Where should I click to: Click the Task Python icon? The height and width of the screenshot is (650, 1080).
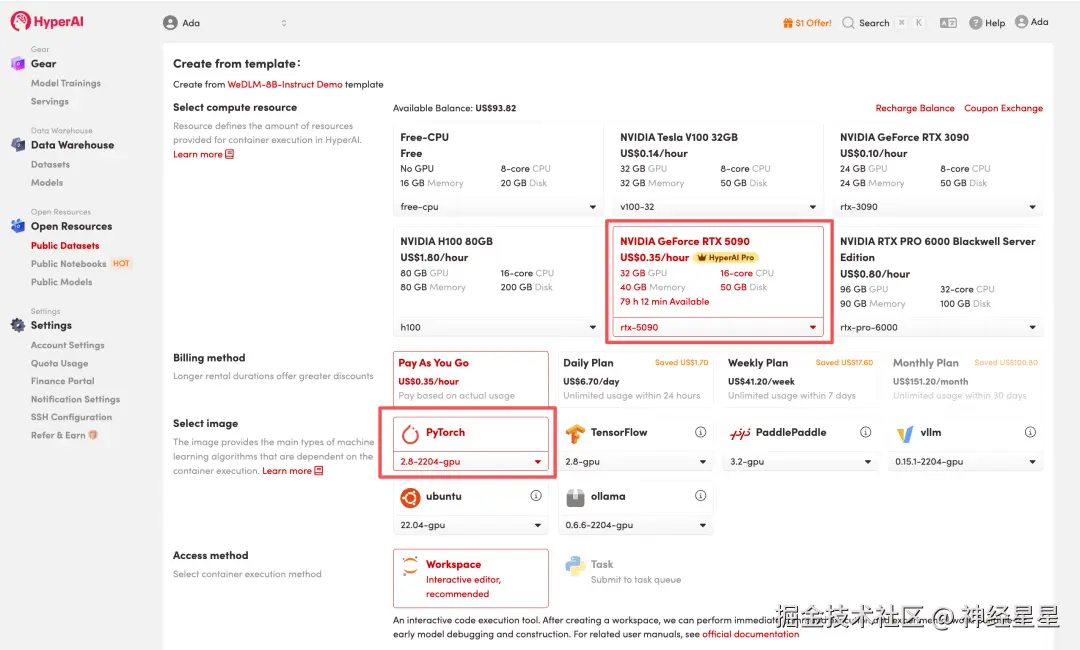(575, 566)
